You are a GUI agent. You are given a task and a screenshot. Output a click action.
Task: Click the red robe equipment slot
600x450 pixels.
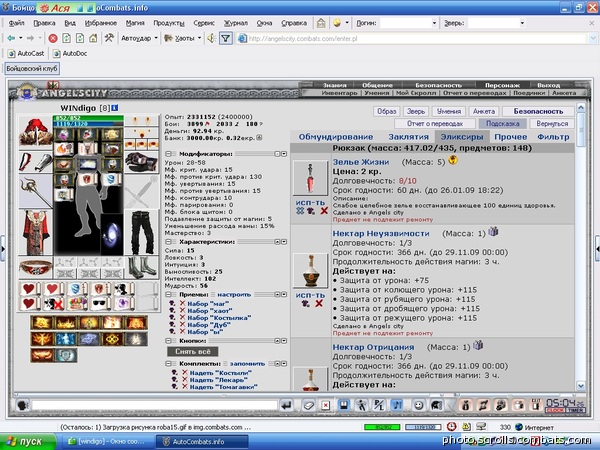pos(35,233)
